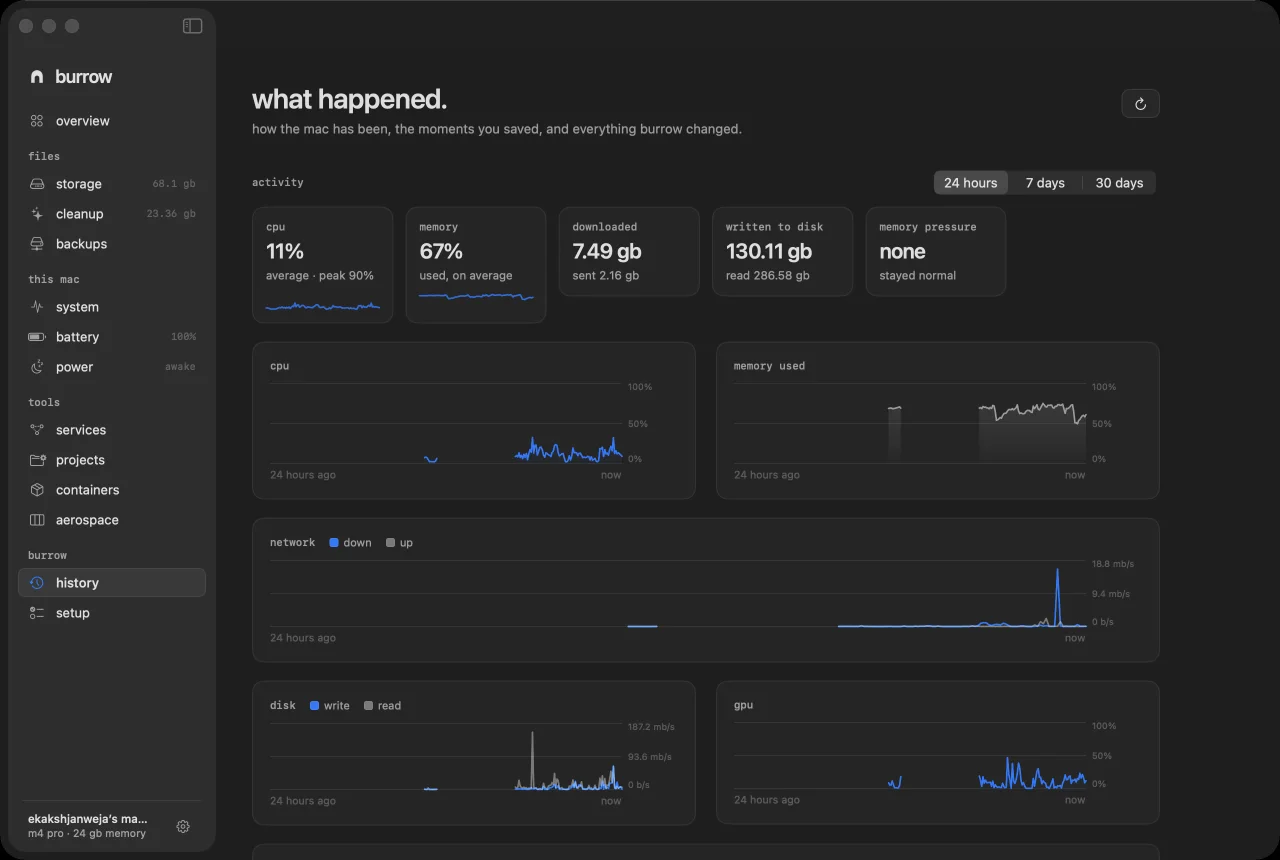
Task: Open settings with the gear icon
Action: pyautogui.click(x=183, y=826)
